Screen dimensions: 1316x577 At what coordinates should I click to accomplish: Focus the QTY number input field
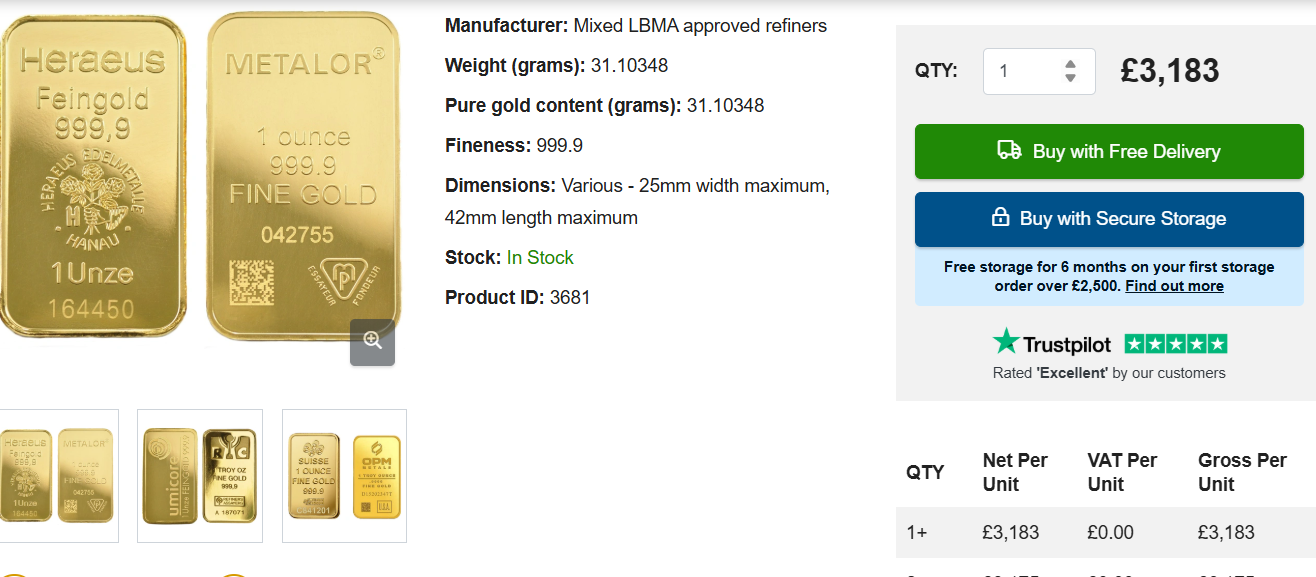click(1025, 71)
